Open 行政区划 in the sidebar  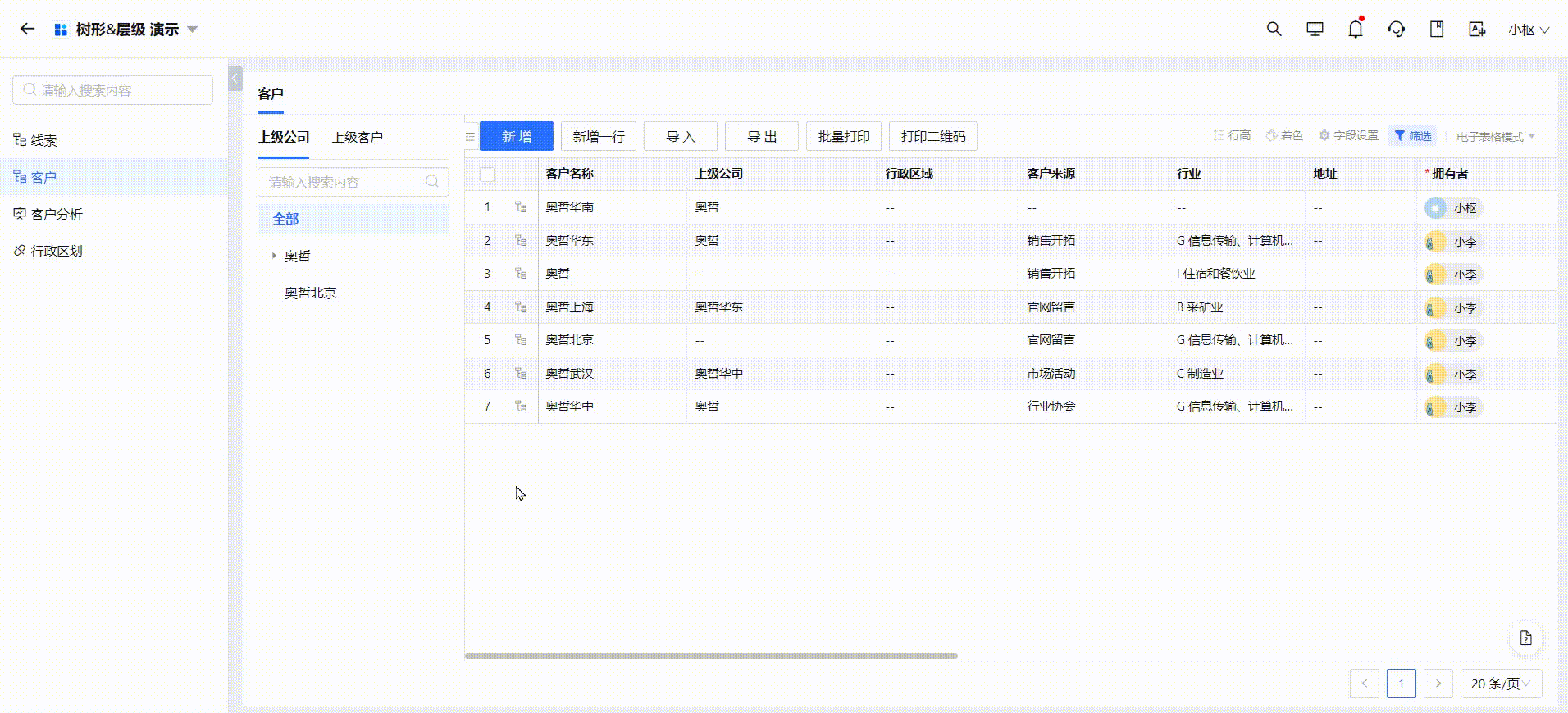pos(113,251)
